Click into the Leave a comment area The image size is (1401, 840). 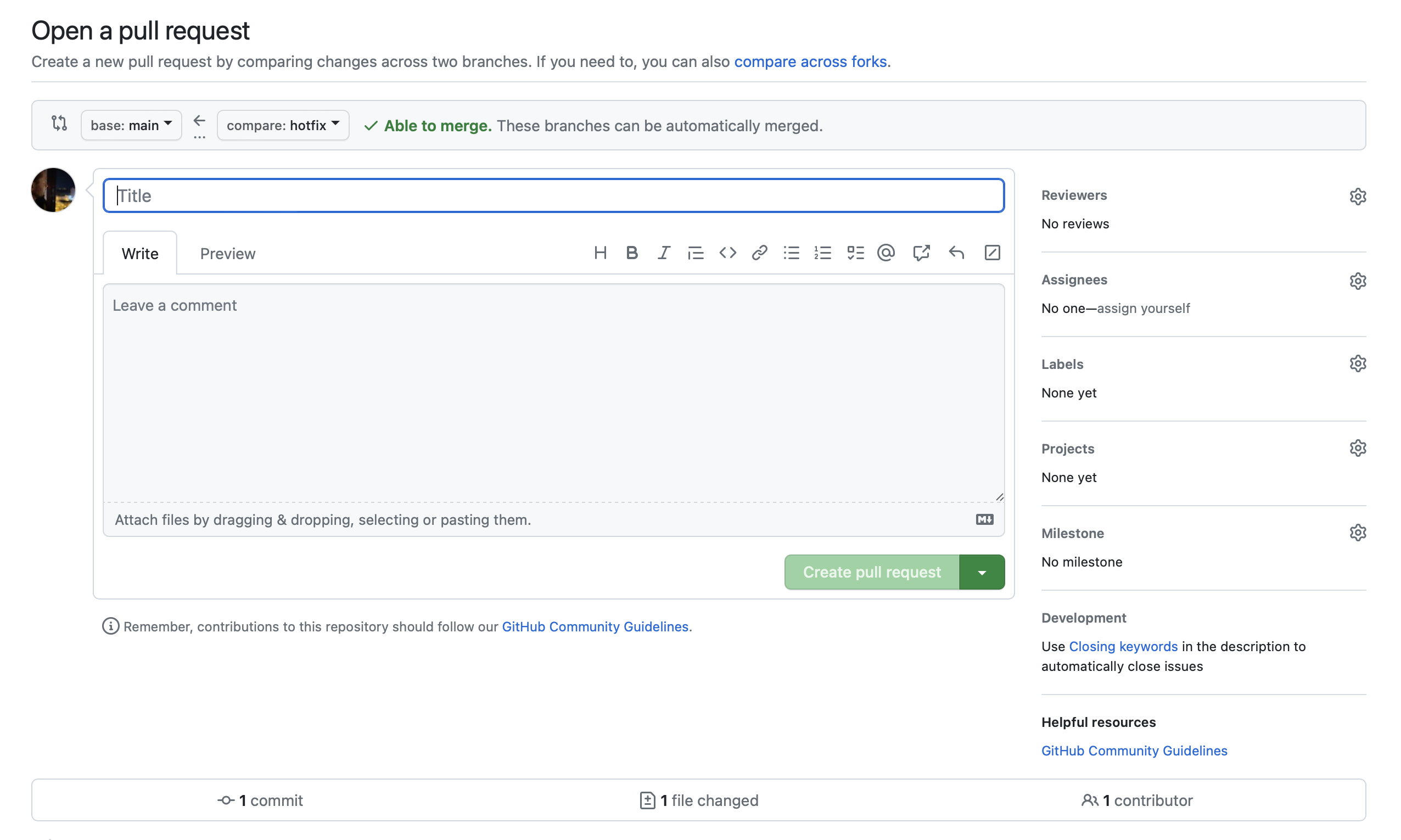pos(553,393)
